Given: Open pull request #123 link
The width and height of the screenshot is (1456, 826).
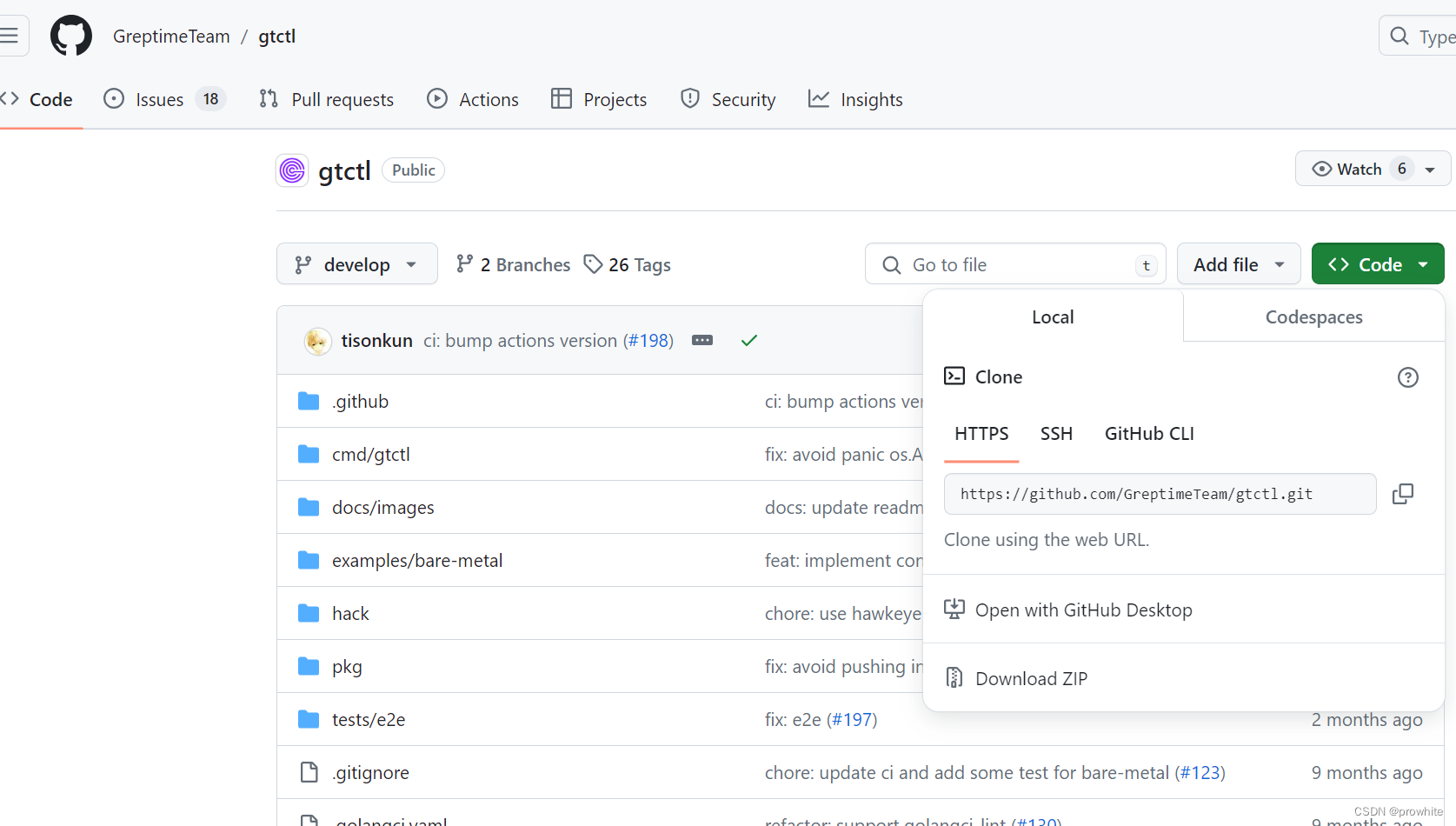Looking at the screenshot, I should (1200, 773).
